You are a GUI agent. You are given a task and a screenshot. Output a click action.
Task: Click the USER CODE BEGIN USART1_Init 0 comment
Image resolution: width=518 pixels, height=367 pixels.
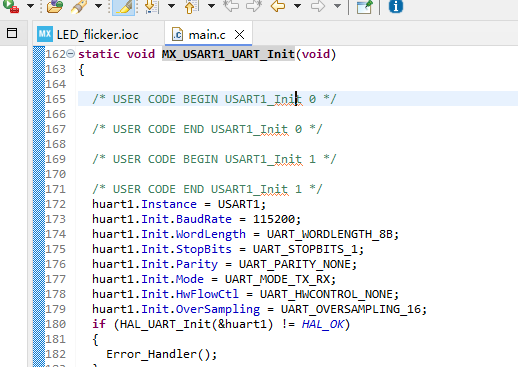[x=214, y=99]
